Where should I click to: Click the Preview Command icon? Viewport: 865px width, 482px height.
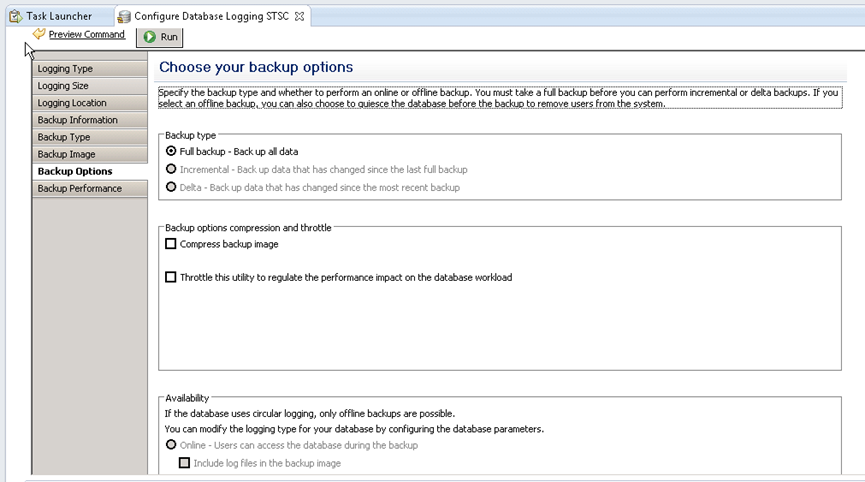[39, 34]
